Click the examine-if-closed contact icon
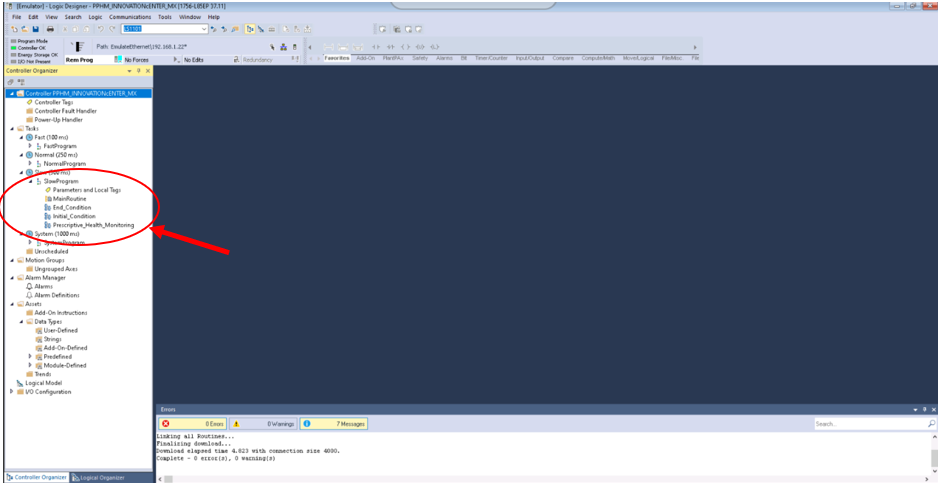Viewport: 938px width, 483px height. 376,47
